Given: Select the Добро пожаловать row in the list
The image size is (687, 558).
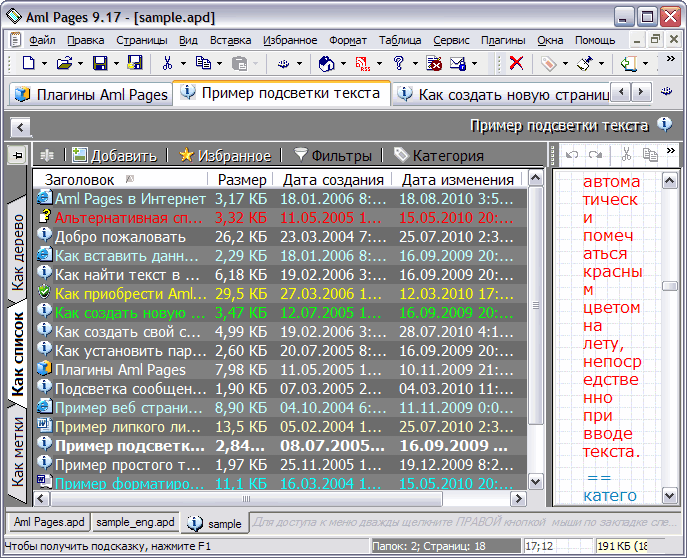Looking at the screenshot, I should (x=280, y=237).
